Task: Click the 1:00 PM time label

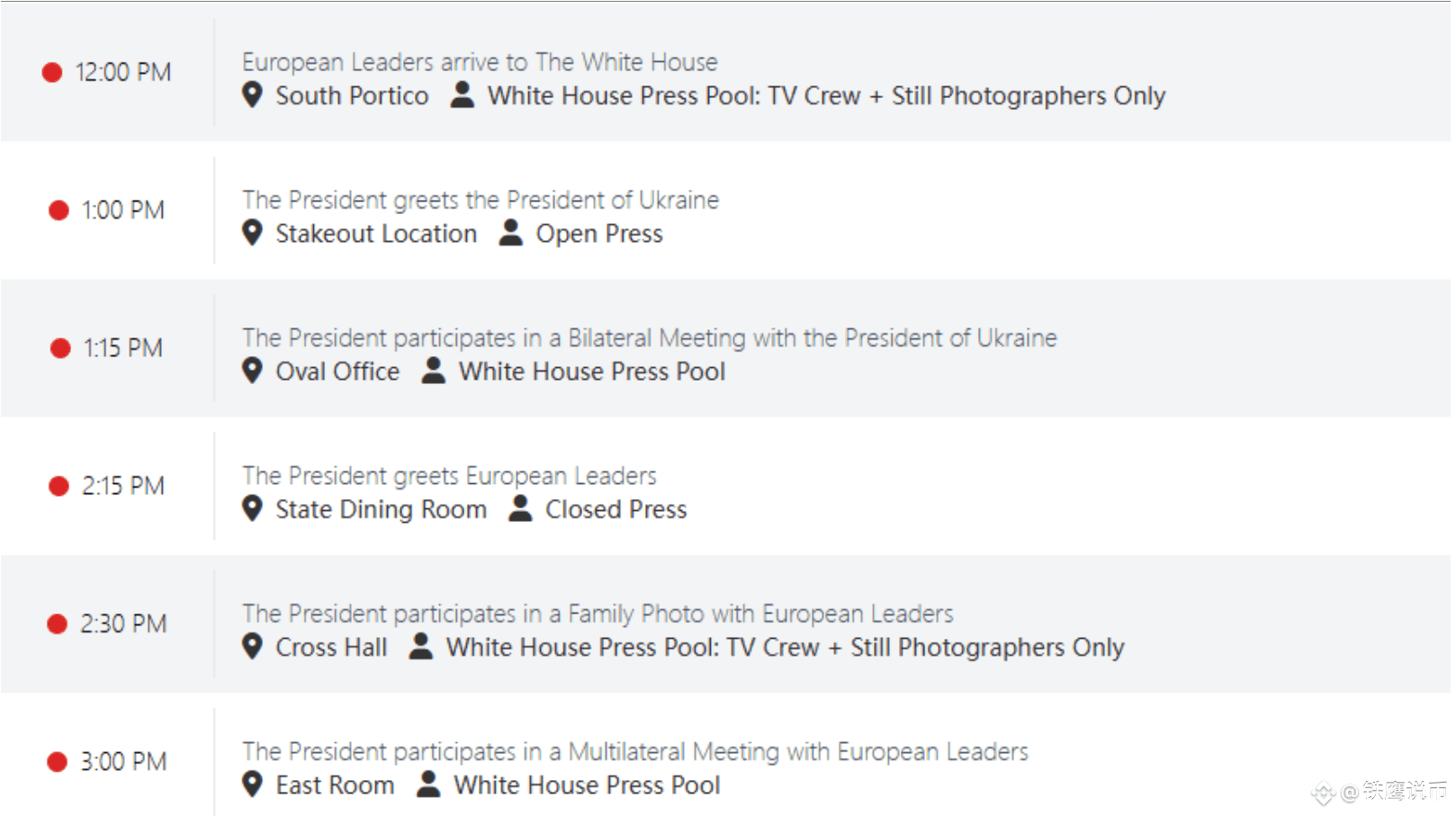Action: click(123, 211)
